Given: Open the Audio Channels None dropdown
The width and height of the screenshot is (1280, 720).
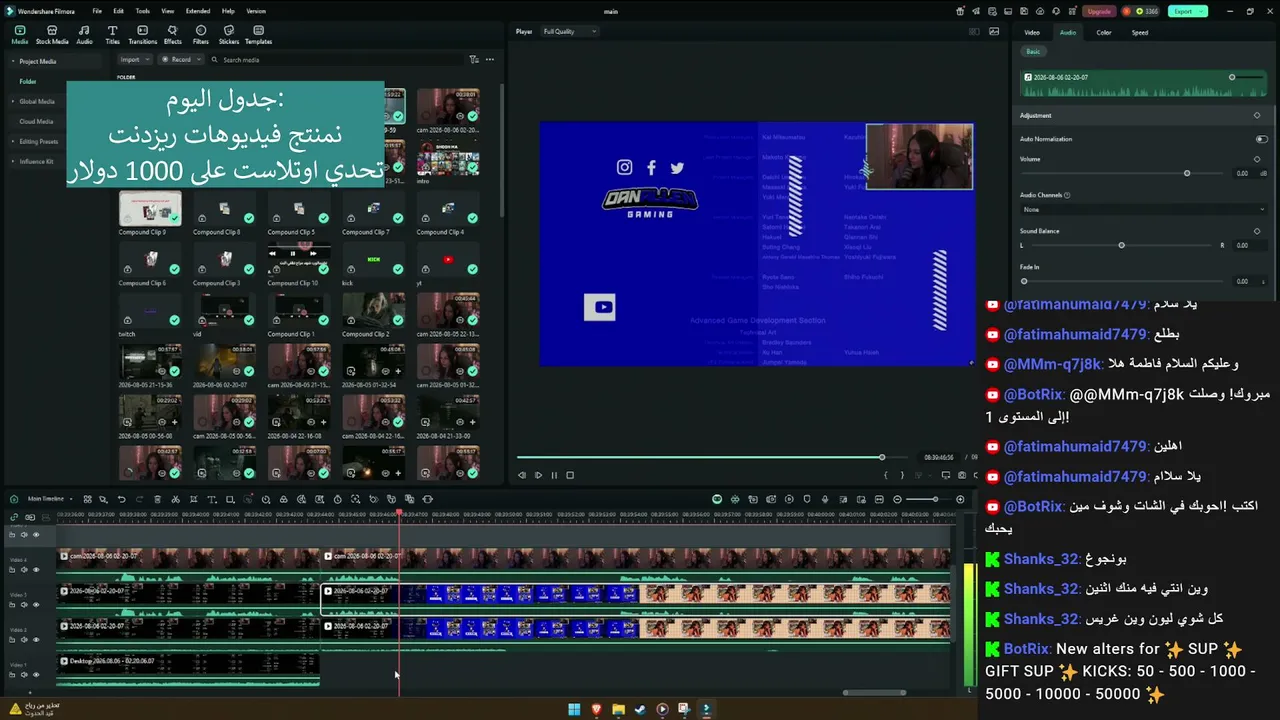Looking at the screenshot, I should (1143, 210).
